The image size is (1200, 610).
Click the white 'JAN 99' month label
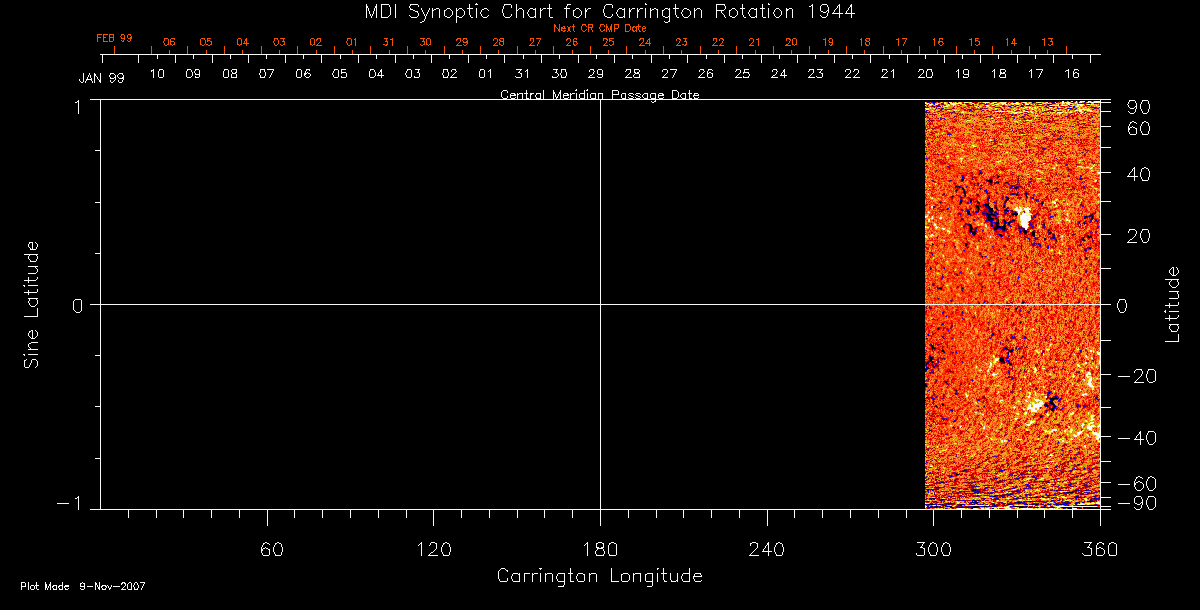point(101,78)
